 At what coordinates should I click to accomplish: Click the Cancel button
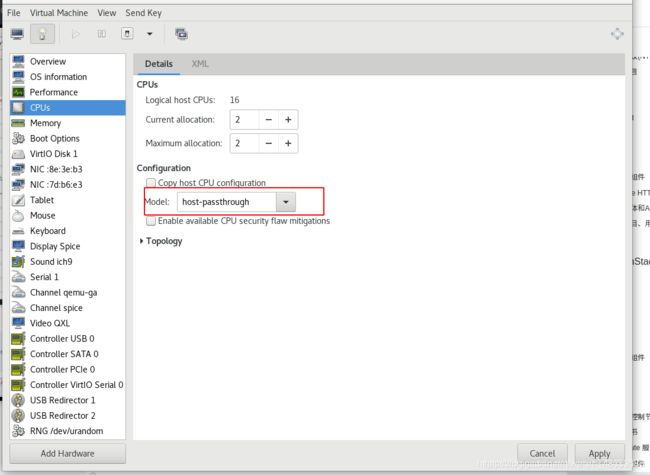[542, 453]
